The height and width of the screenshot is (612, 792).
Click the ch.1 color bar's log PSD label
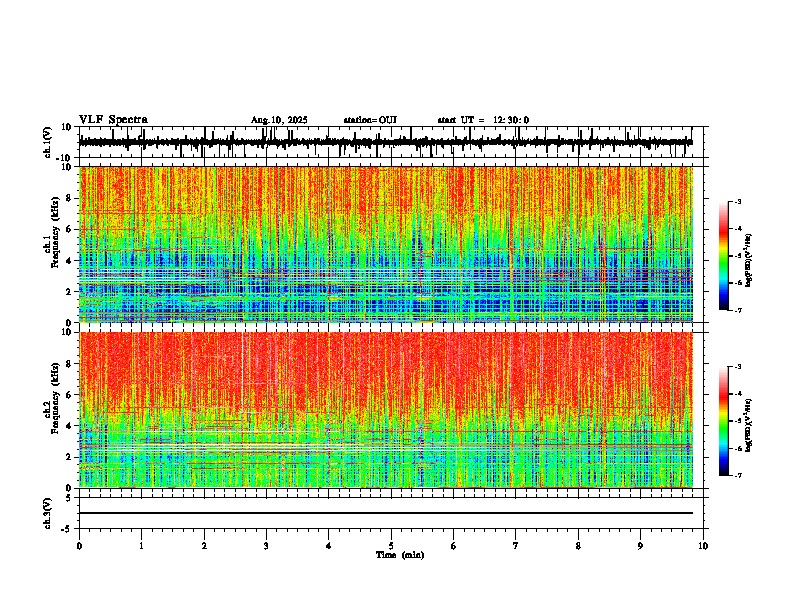(x=748, y=261)
